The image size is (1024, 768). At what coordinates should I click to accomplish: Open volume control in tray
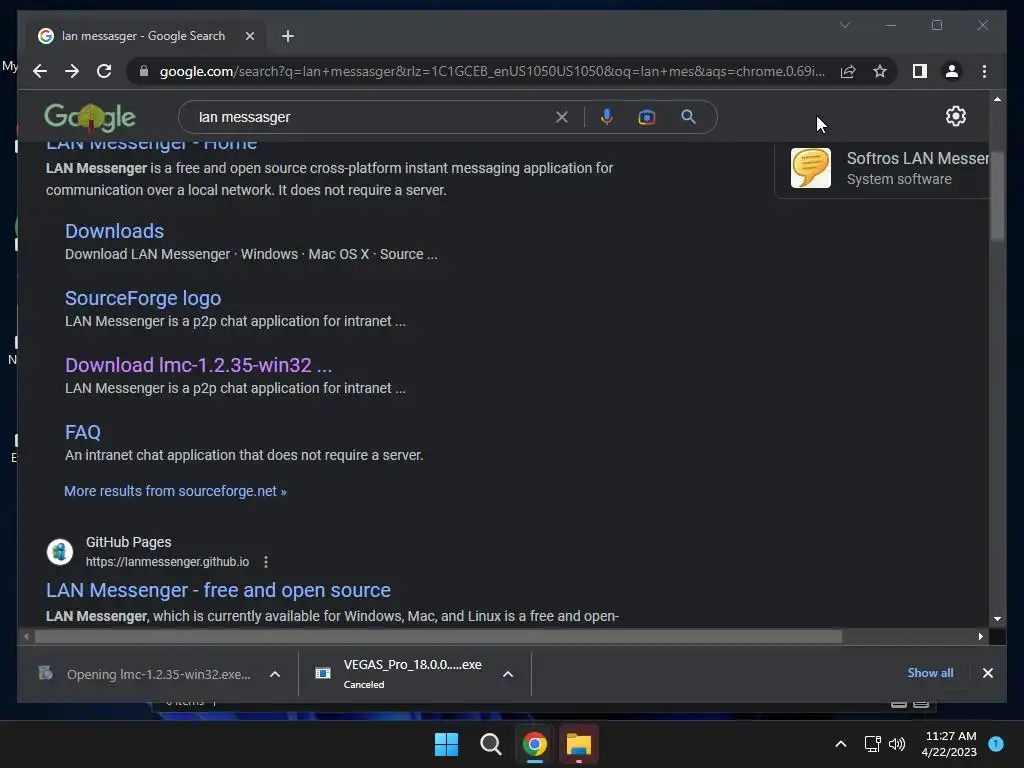pyautogui.click(x=897, y=744)
